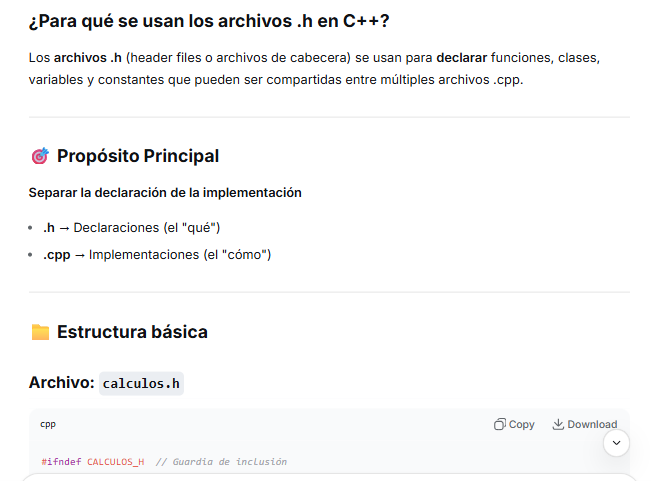Click the Estructura básica heading text
651x481 pixels.
coord(132,332)
